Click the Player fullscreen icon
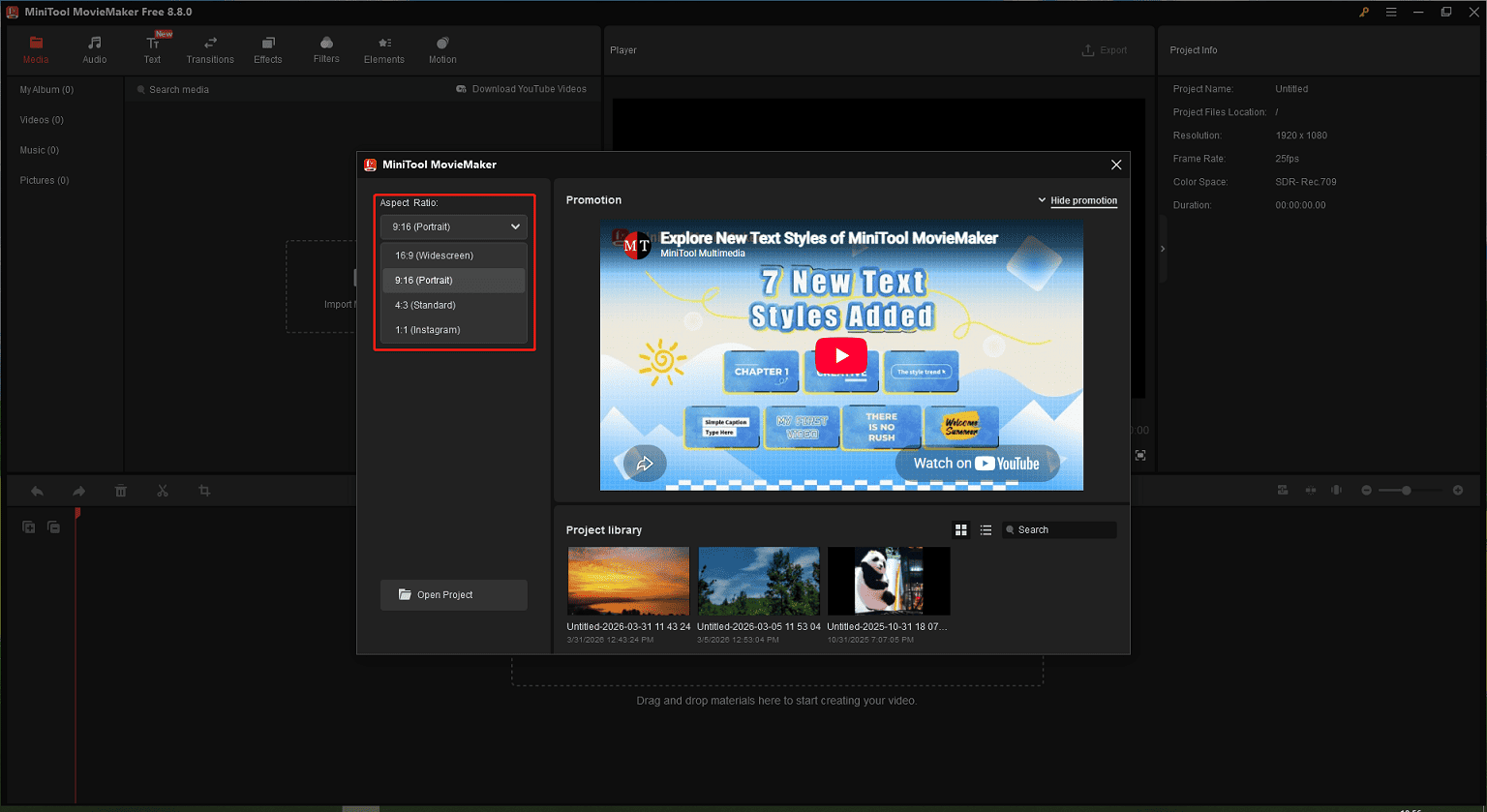 coord(1140,455)
